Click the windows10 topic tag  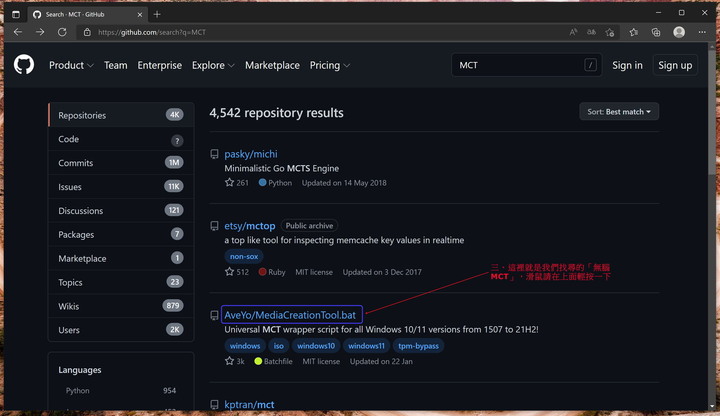[316, 346]
